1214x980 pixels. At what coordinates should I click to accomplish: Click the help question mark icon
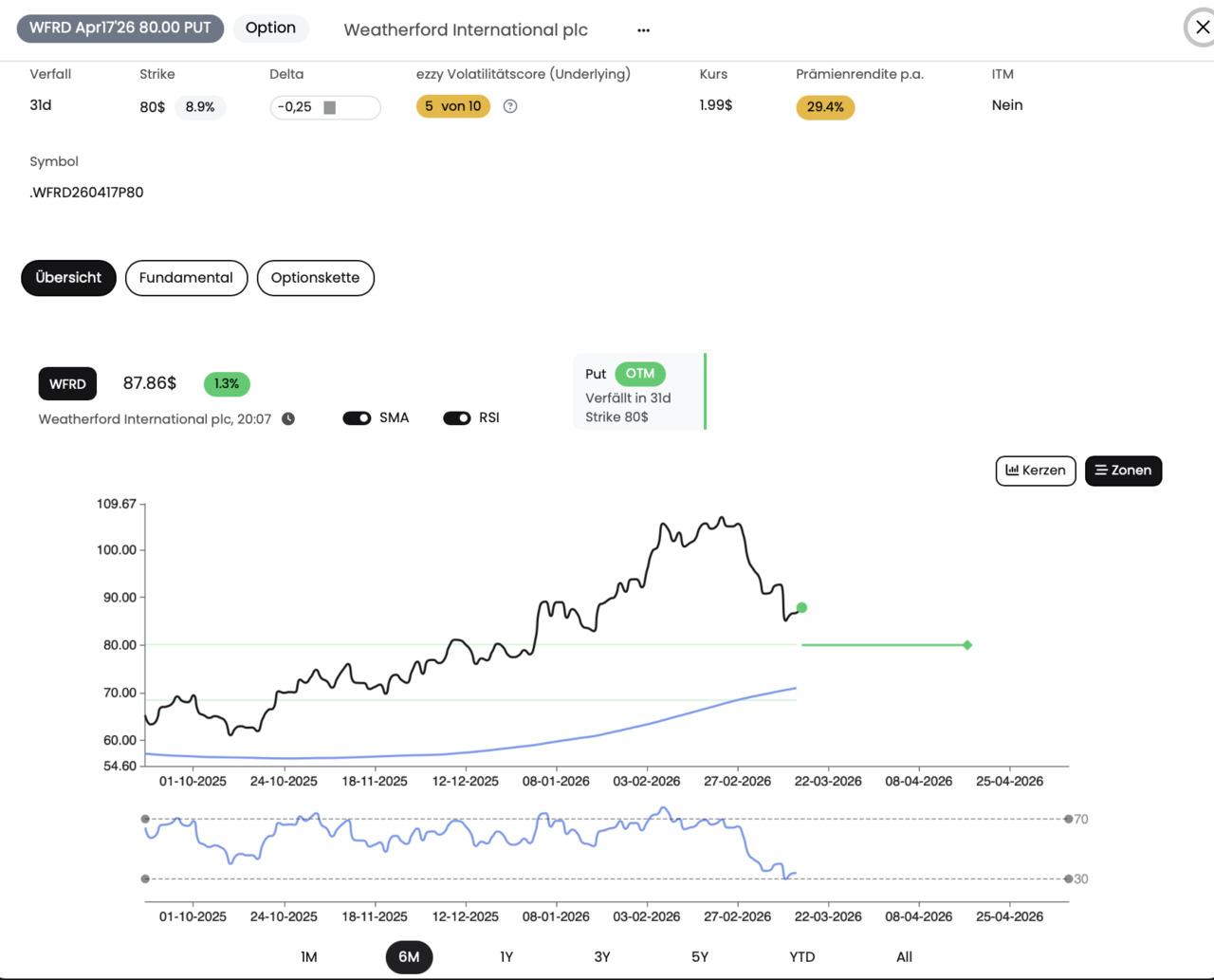click(x=510, y=106)
